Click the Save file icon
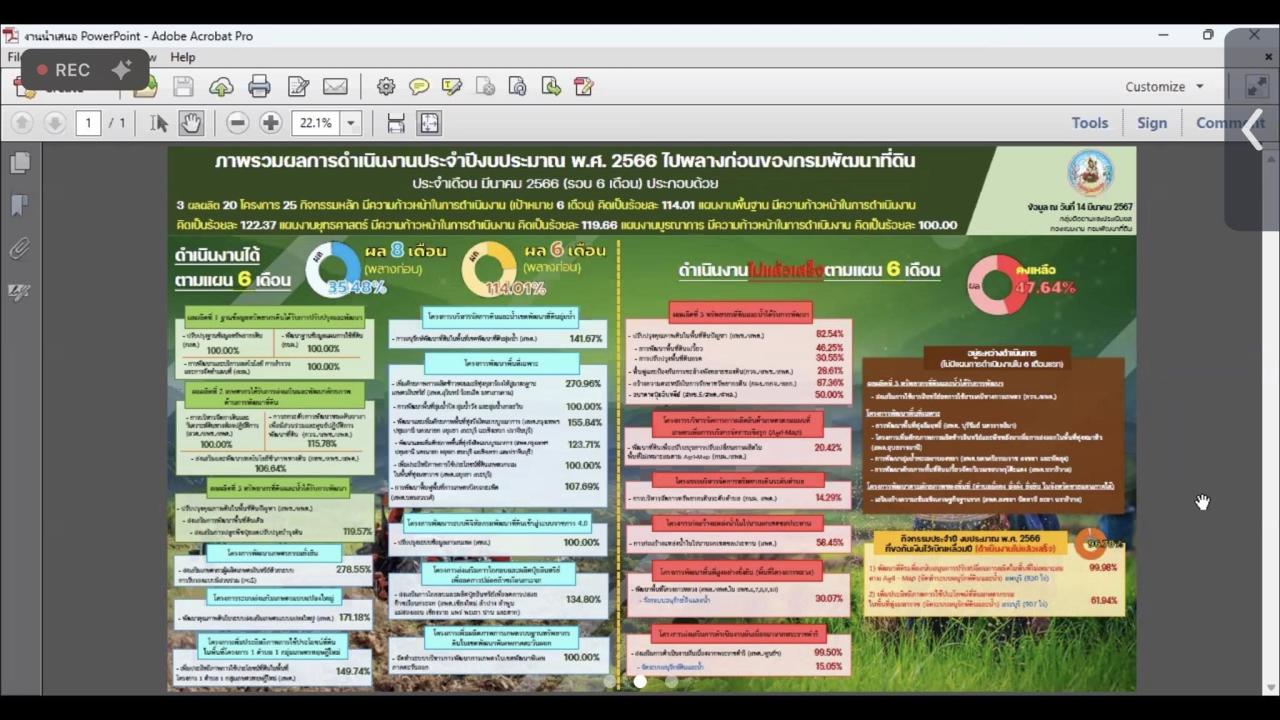Image resolution: width=1280 pixels, height=720 pixels. (183, 87)
